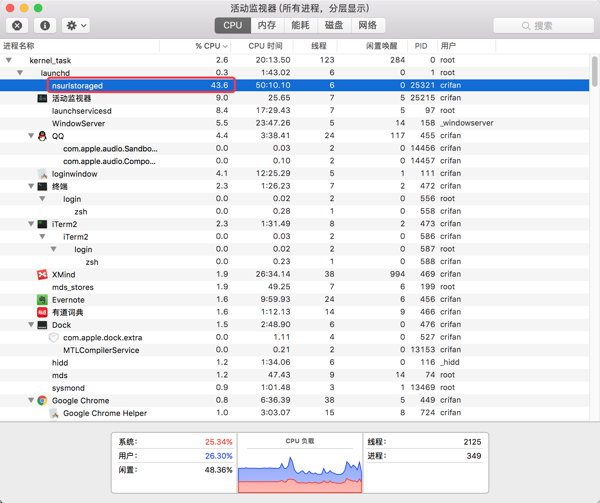Click the quit process X toolbar button
Viewport: 600px width, 503px height.
[17, 26]
